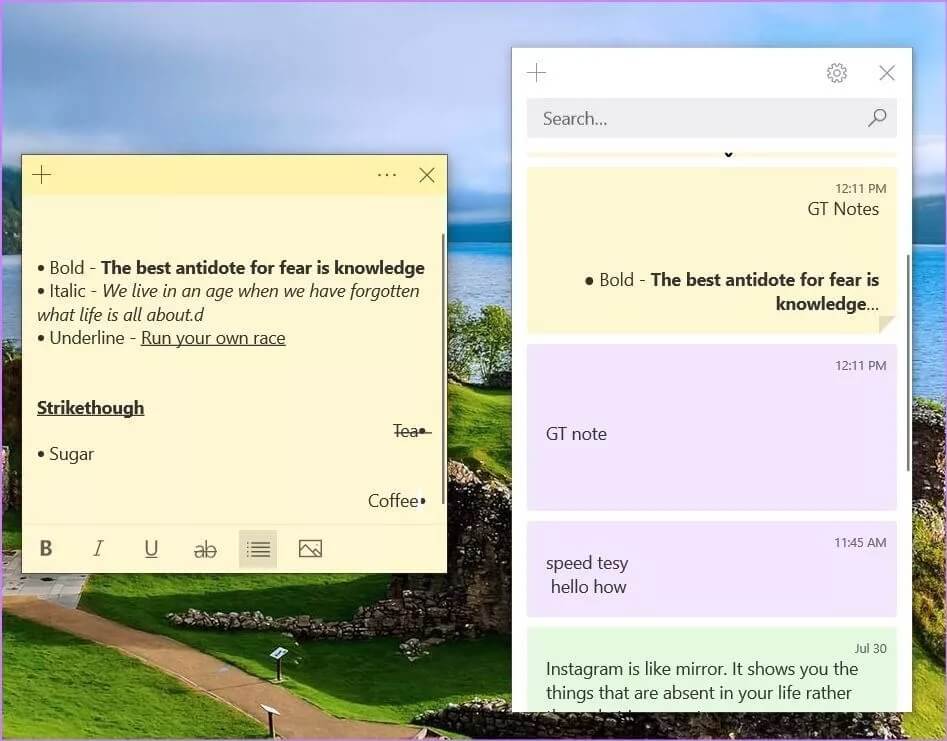Click the Search notes field
The height and width of the screenshot is (741, 947).
[690, 118]
